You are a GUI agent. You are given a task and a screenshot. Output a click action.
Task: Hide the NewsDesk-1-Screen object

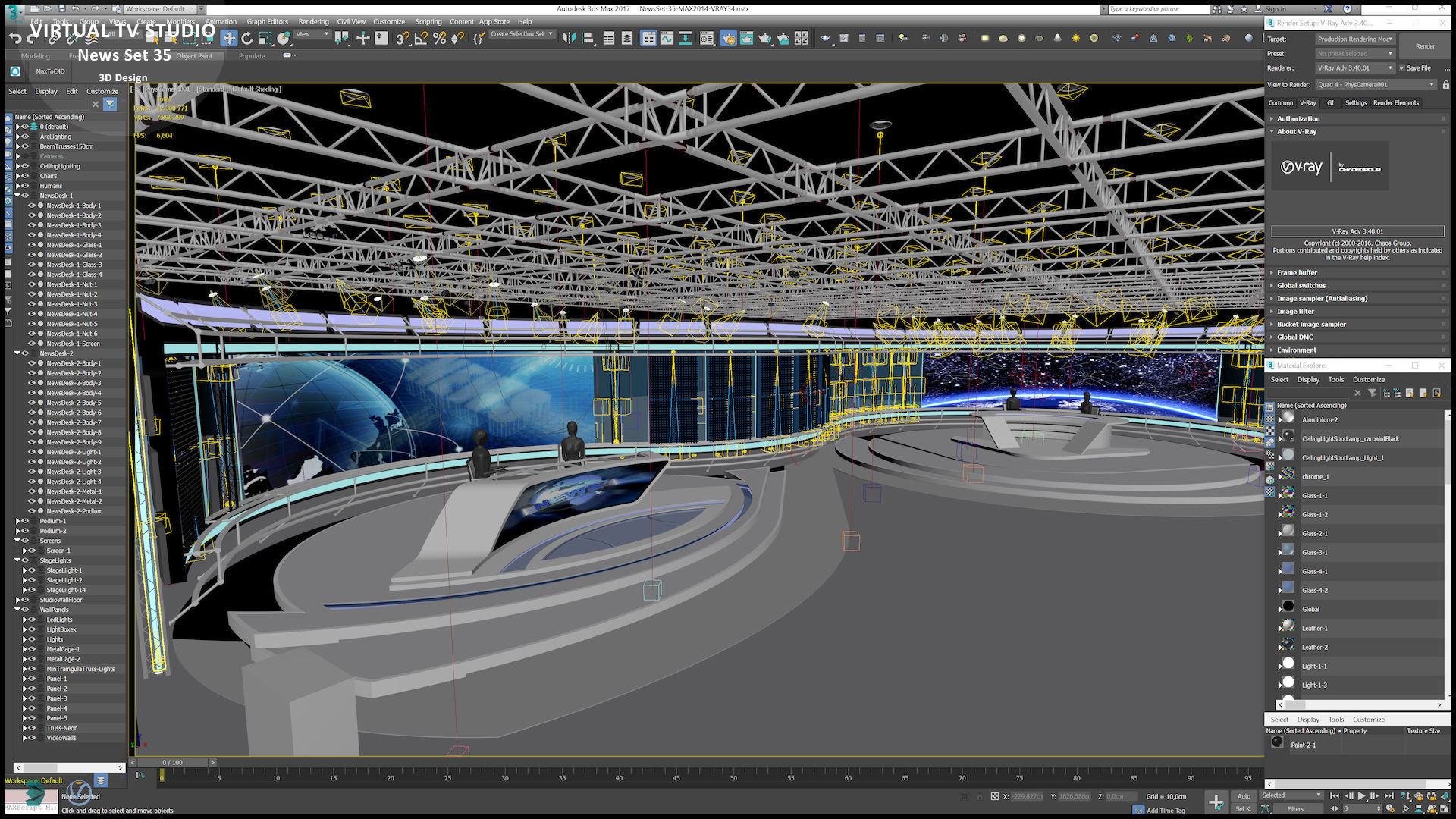(32, 344)
